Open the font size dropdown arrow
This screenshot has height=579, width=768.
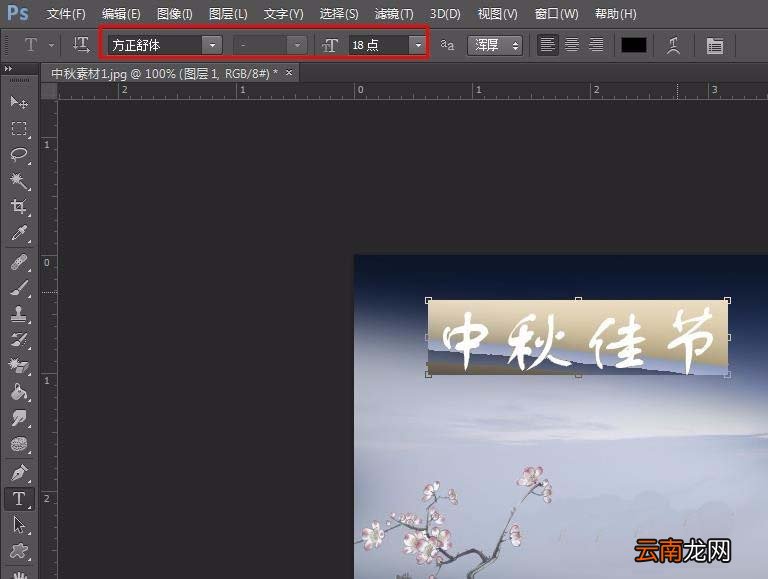(418, 45)
